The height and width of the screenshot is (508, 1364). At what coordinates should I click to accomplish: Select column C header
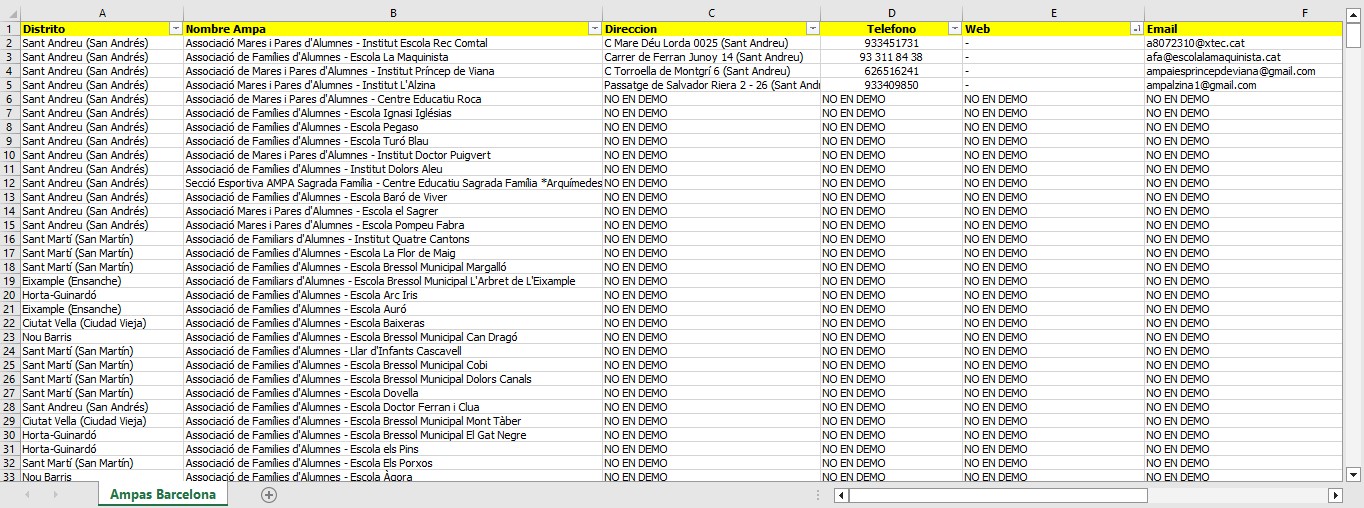coord(711,13)
